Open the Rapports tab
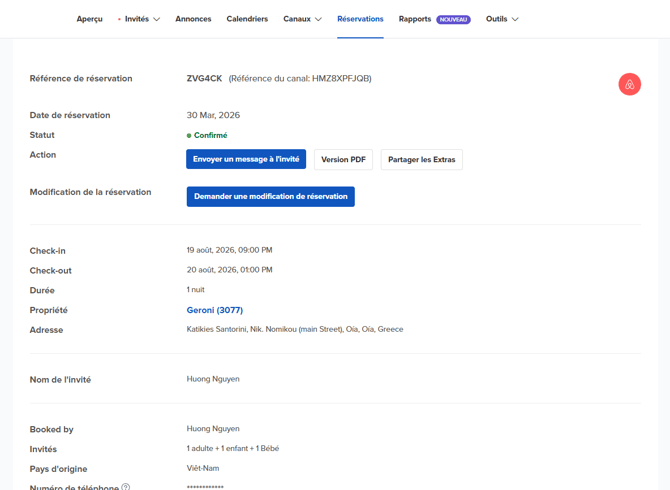This screenshot has height=490, width=670. [415, 19]
